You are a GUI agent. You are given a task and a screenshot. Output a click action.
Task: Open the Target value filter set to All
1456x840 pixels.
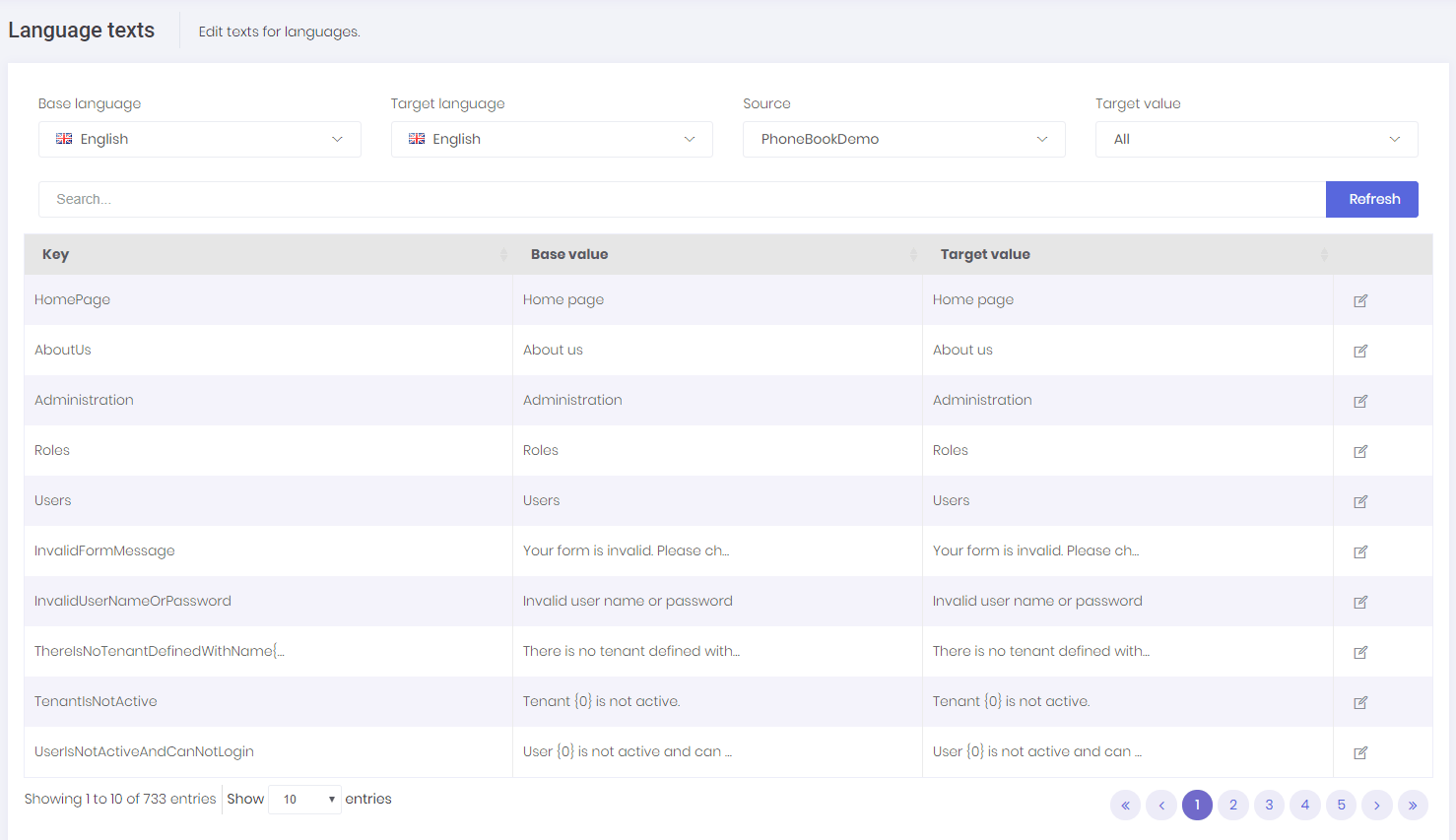[x=1256, y=139]
